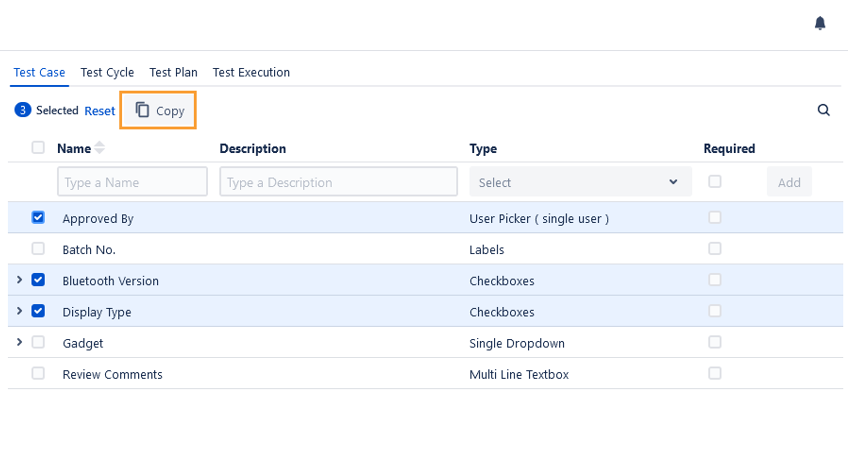Click the Copy button

(x=159, y=110)
